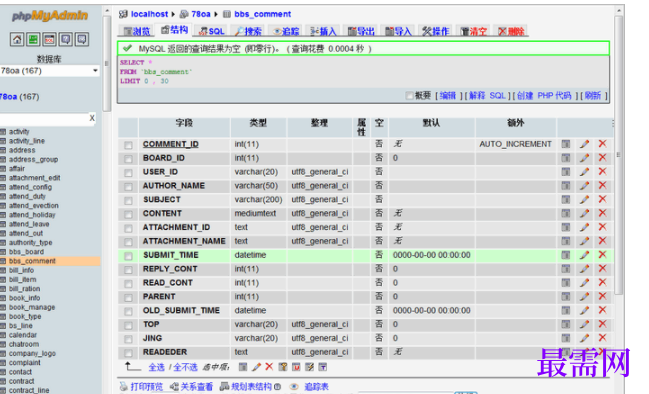This screenshot has height=394, width=649.
Task: Edit AUTHOR_NAME field with pencil icon
Action: (x=584, y=185)
